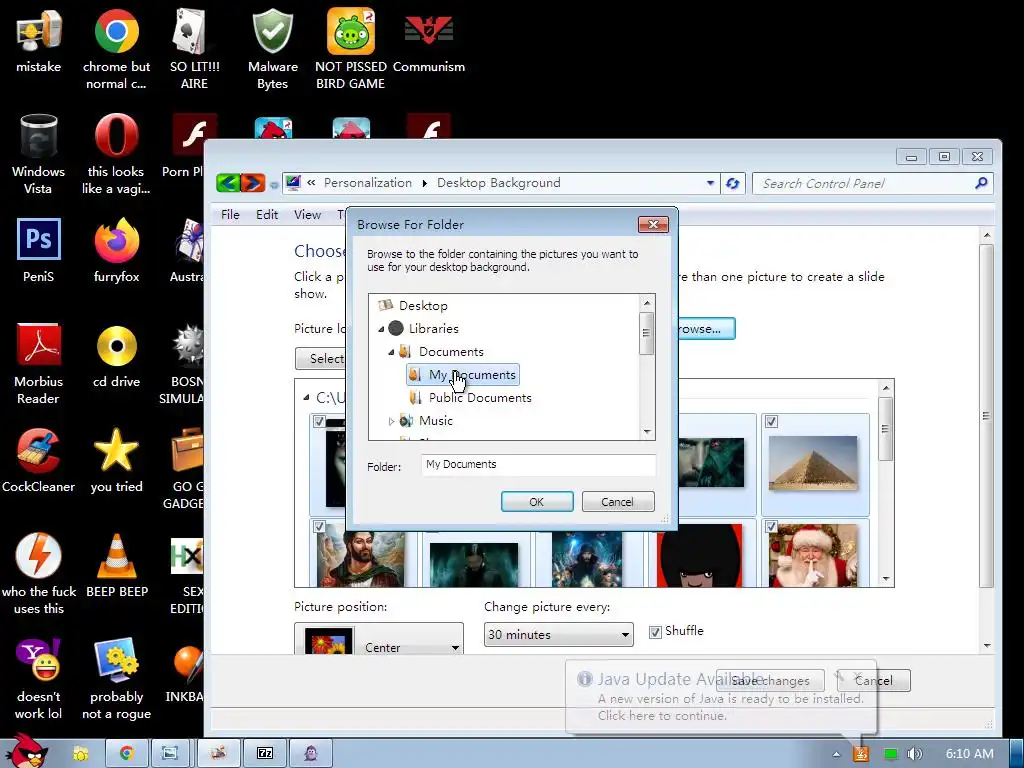Open the blue Photoshop Ps desktop icon
Image resolution: width=1024 pixels, height=768 pixels.
(x=39, y=250)
